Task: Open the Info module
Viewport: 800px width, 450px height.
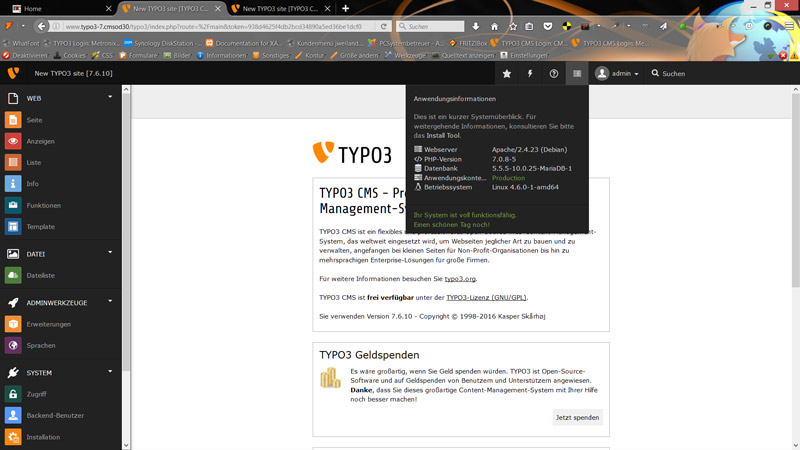Action: point(32,184)
